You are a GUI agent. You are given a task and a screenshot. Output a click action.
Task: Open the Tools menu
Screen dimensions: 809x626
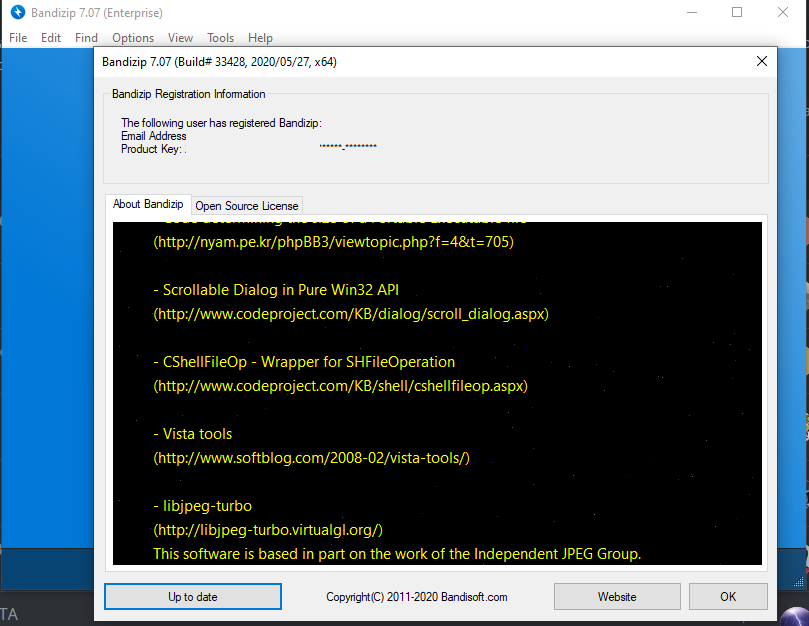pyautogui.click(x=220, y=38)
